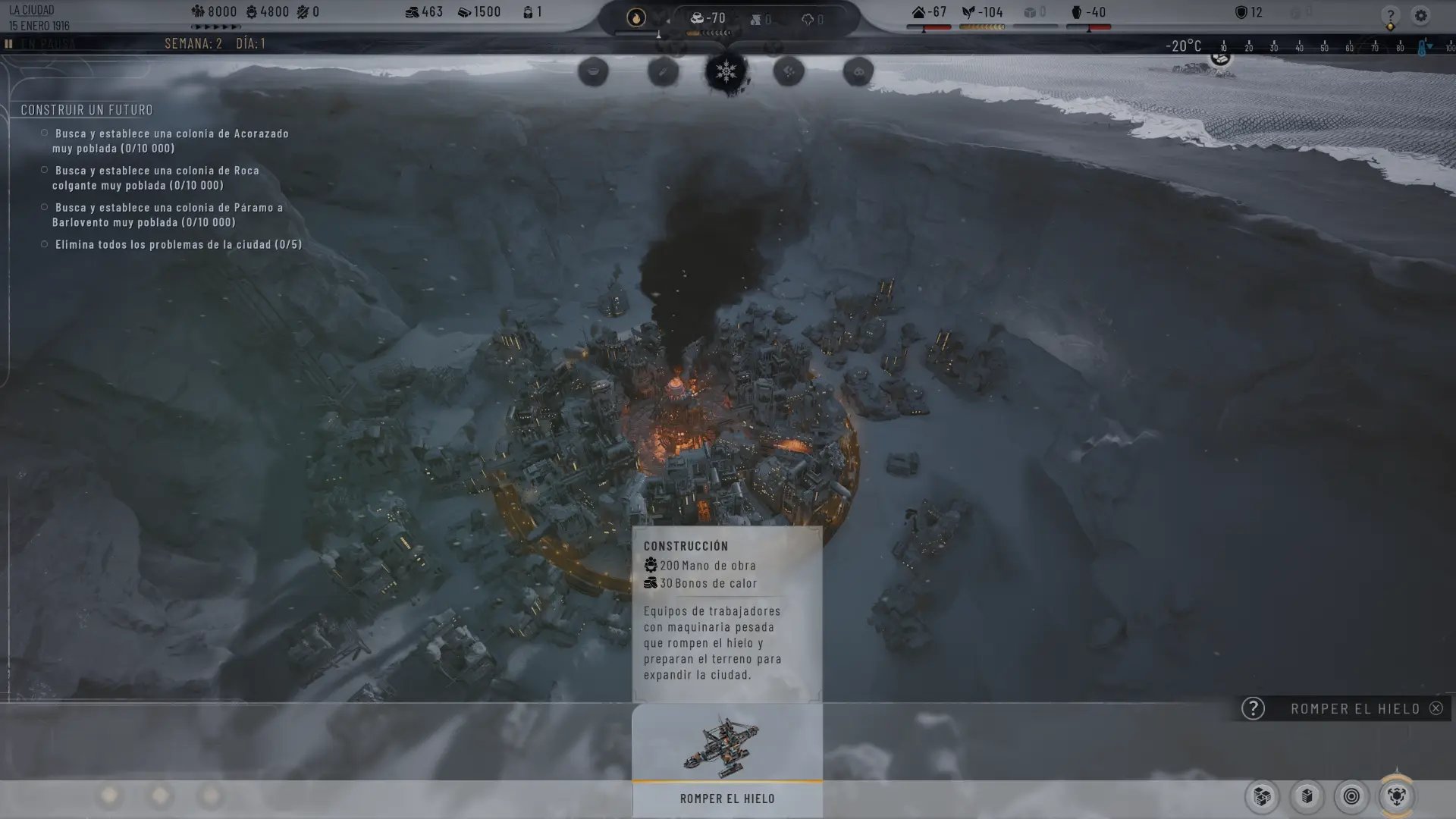The width and height of the screenshot is (1456, 819).
Task: Click the concentric circles hub icon
Action: point(1351,796)
